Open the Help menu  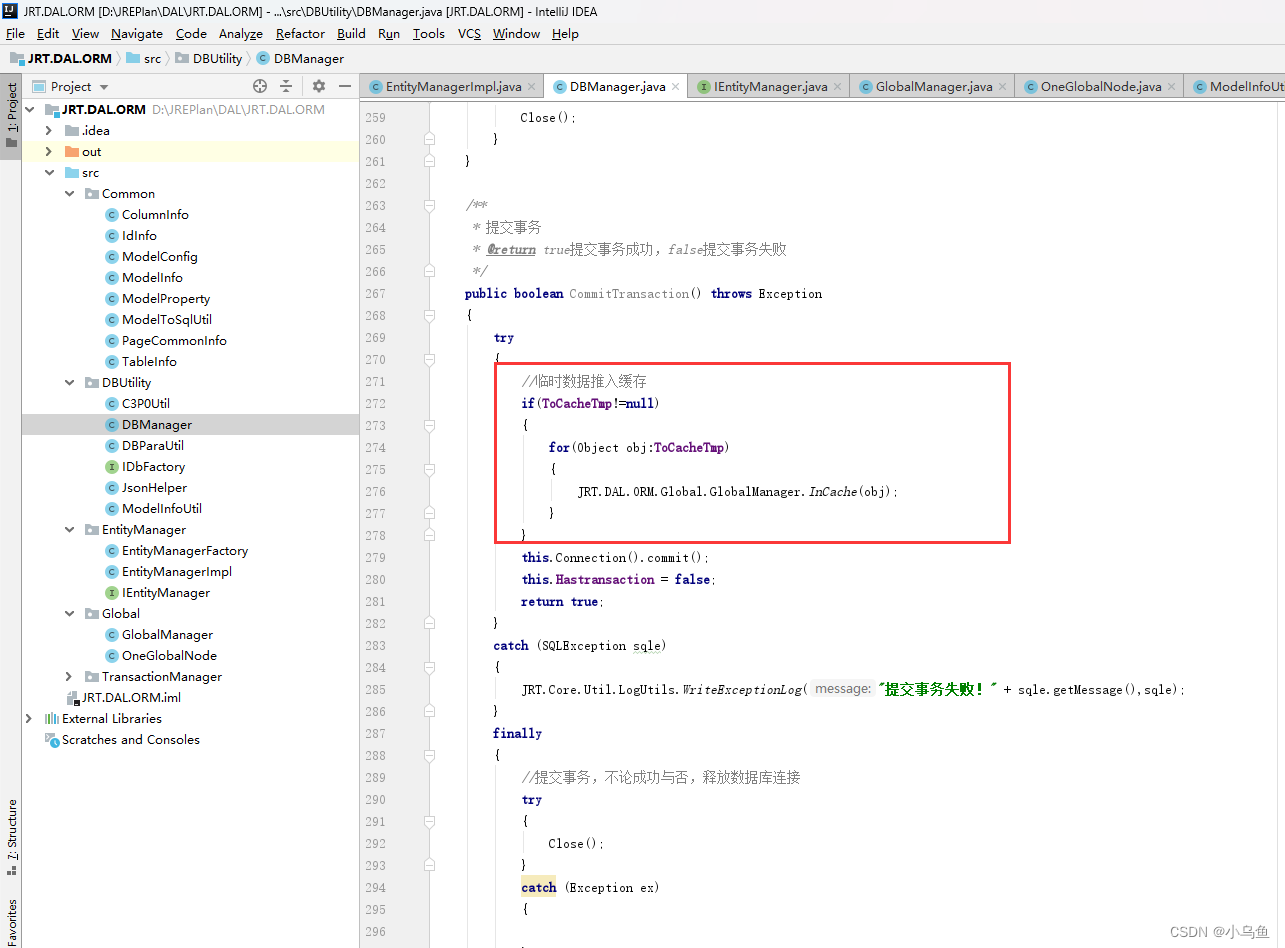565,33
